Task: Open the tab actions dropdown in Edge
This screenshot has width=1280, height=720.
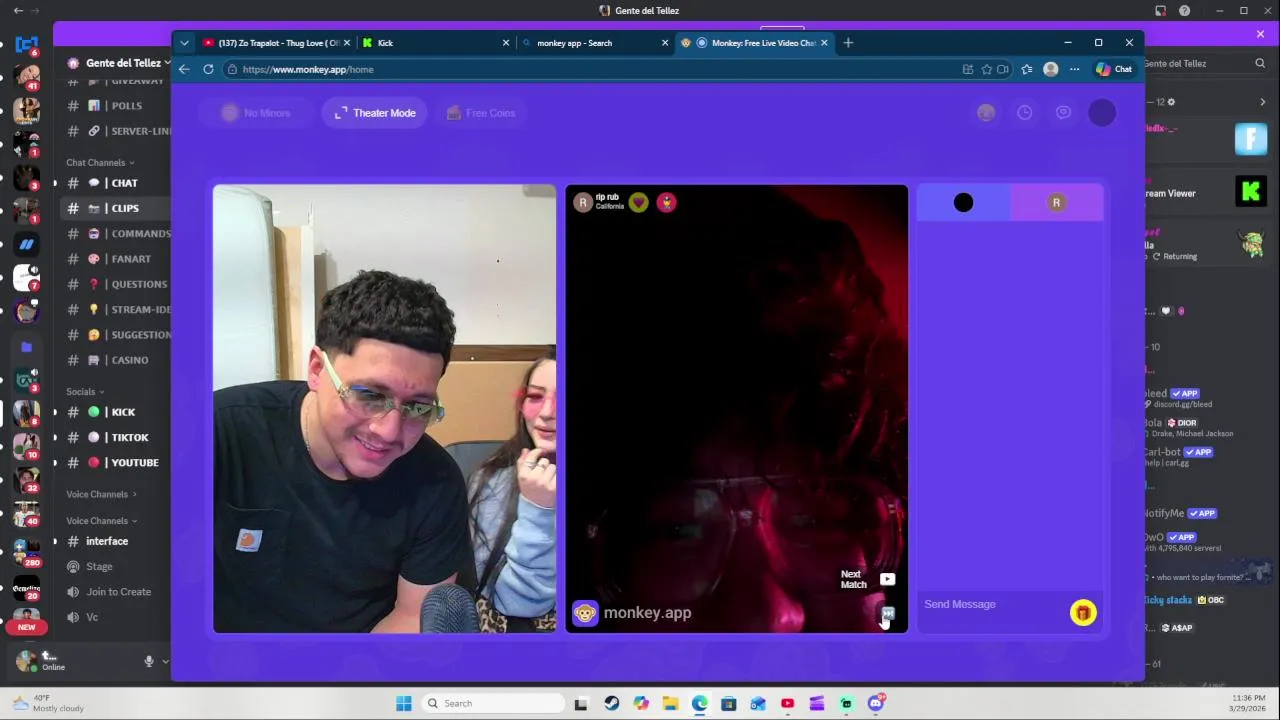Action: (184, 43)
